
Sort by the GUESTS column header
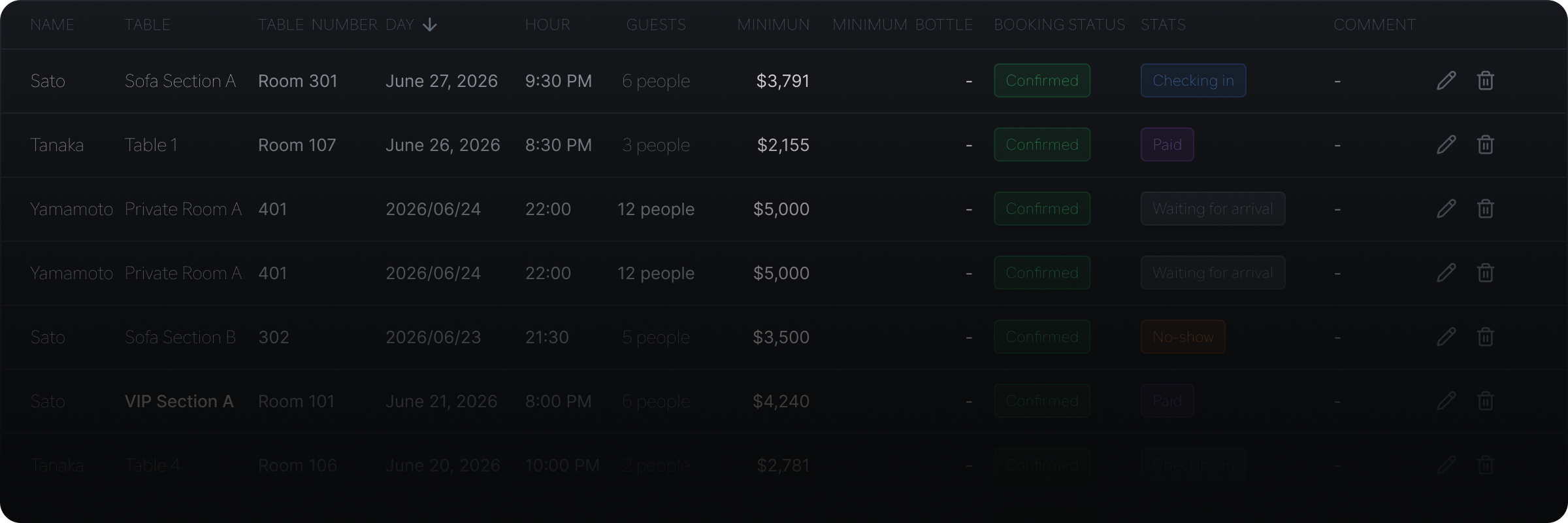pos(656,25)
